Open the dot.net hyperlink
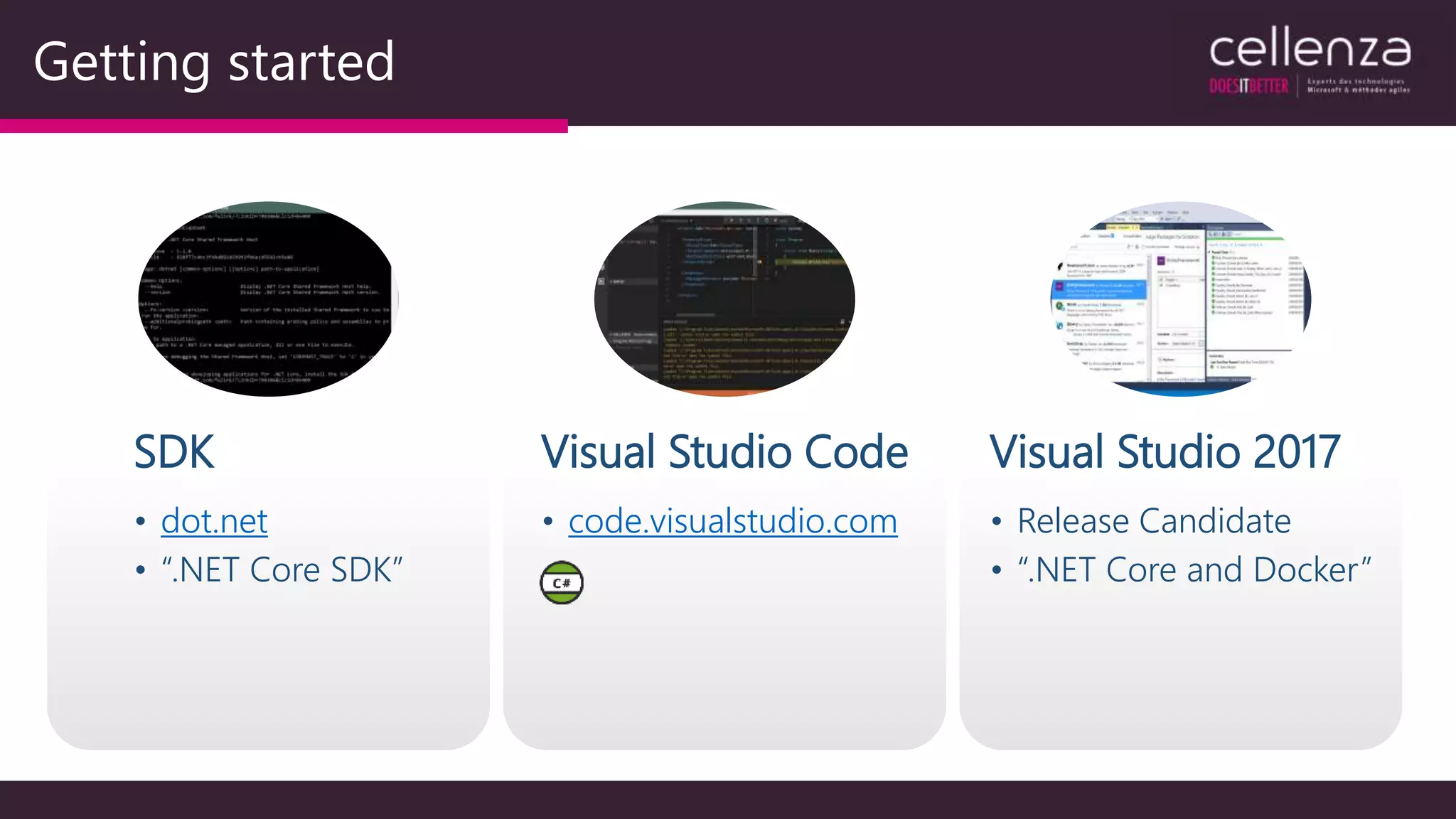 click(x=214, y=521)
